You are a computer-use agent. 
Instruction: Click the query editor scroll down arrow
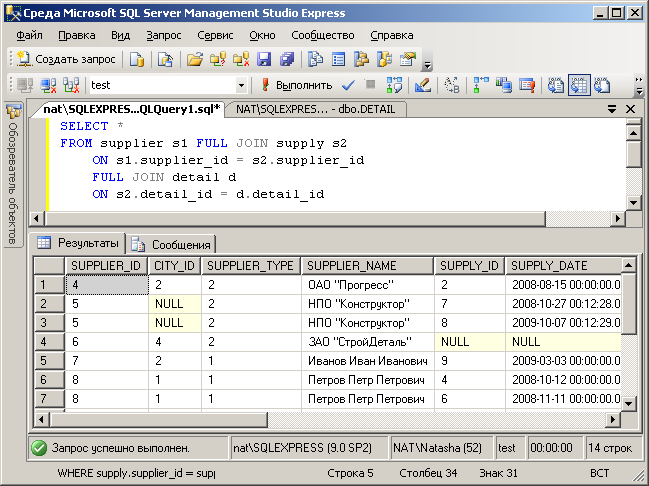click(x=634, y=203)
